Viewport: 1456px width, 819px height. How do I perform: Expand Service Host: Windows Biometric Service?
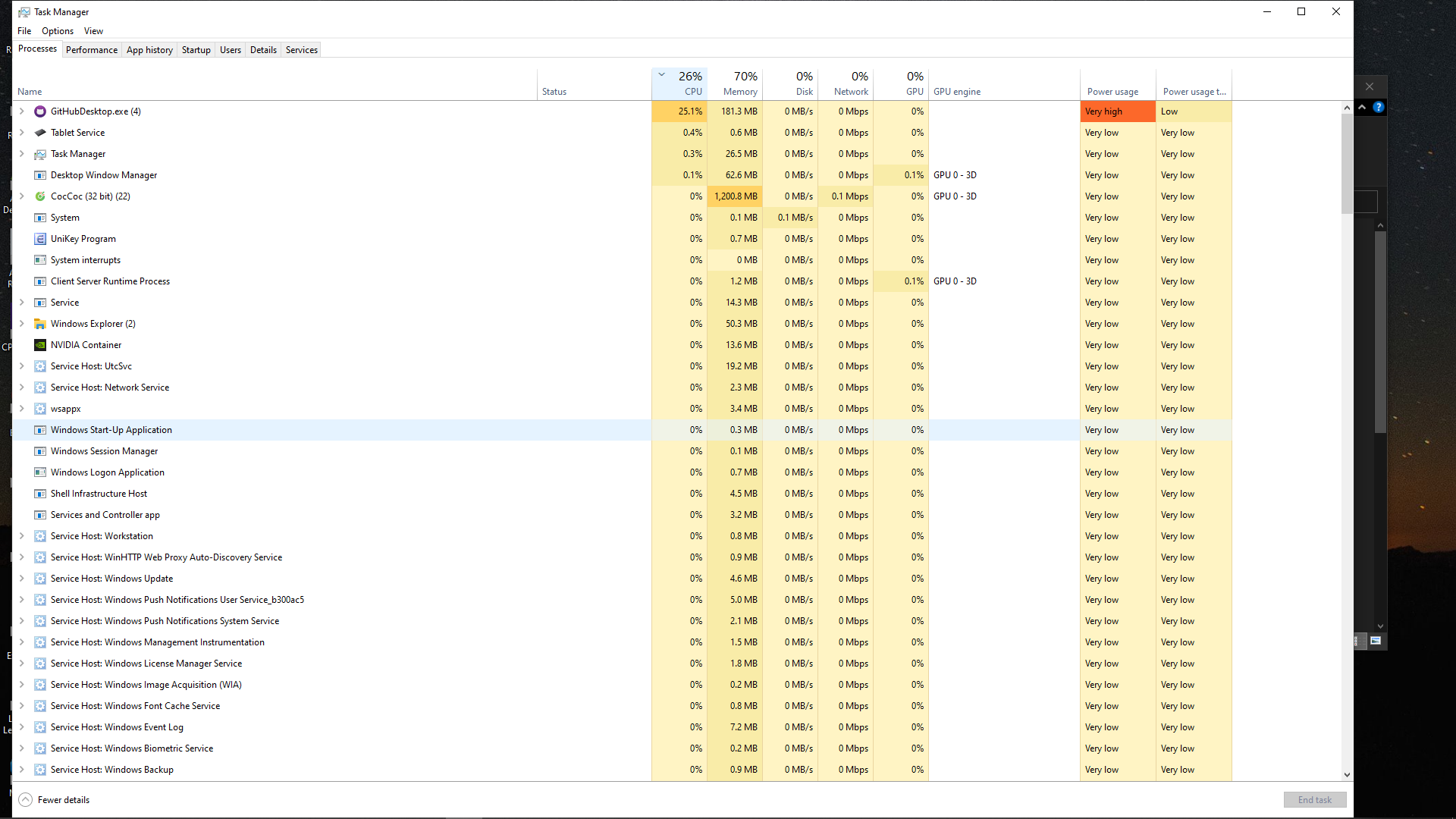22,748
